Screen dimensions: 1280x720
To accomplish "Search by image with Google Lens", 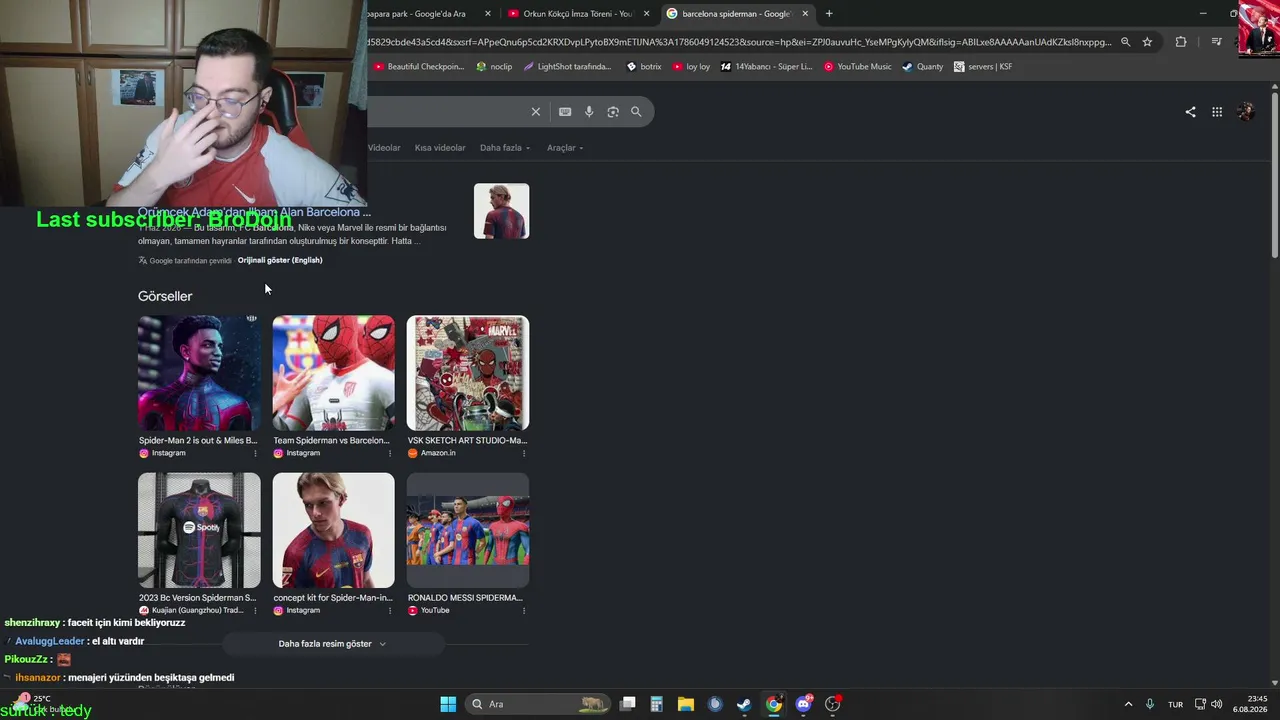I will pyautogui.click(x=613, y=112).
